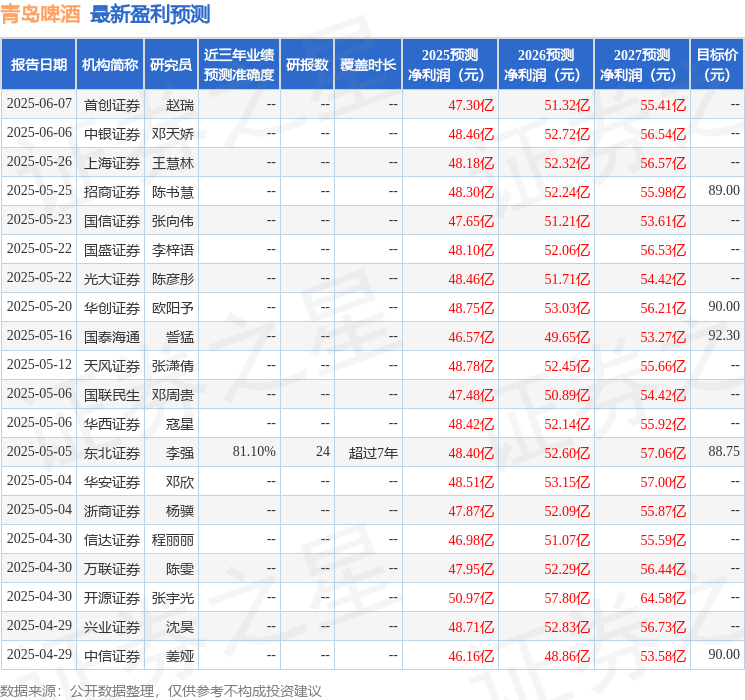
Task: Click analyst 姜娅
Action: coord(180,655)
